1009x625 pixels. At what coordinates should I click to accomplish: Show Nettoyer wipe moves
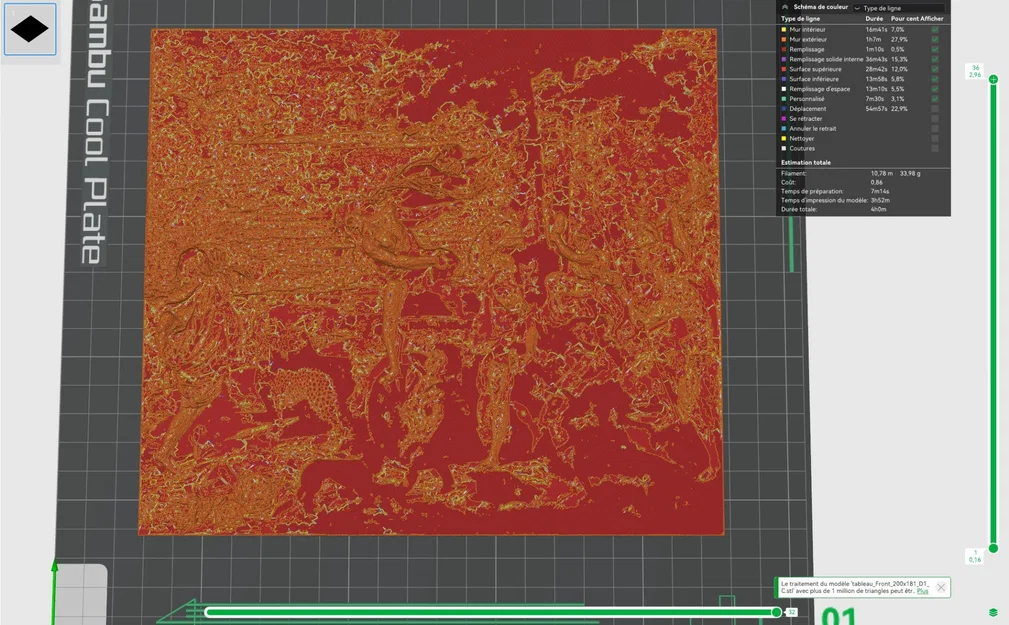[x=934, y=138]
